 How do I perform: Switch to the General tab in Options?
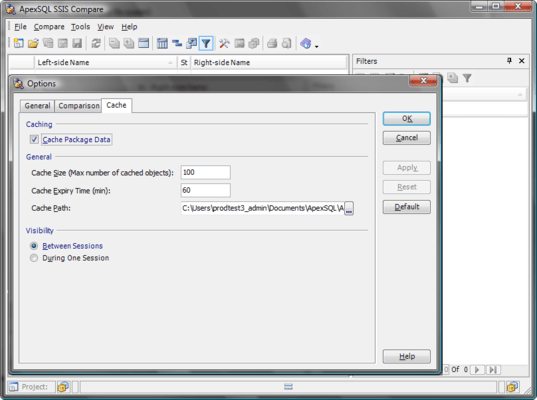(x=37, y=106)
